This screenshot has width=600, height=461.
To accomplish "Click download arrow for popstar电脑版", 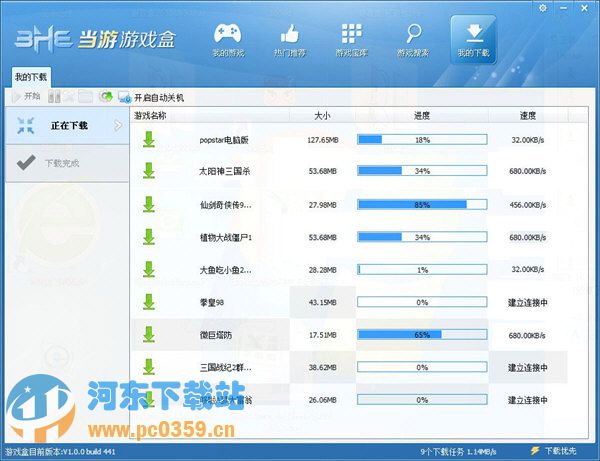I will (x=149, y=140).
